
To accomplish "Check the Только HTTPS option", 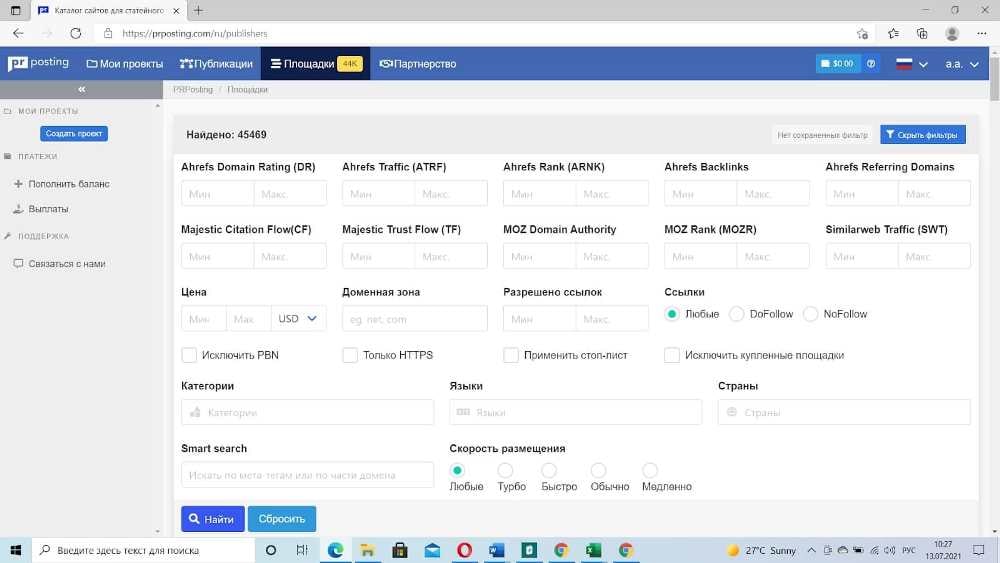I will [x=350, y=355].
